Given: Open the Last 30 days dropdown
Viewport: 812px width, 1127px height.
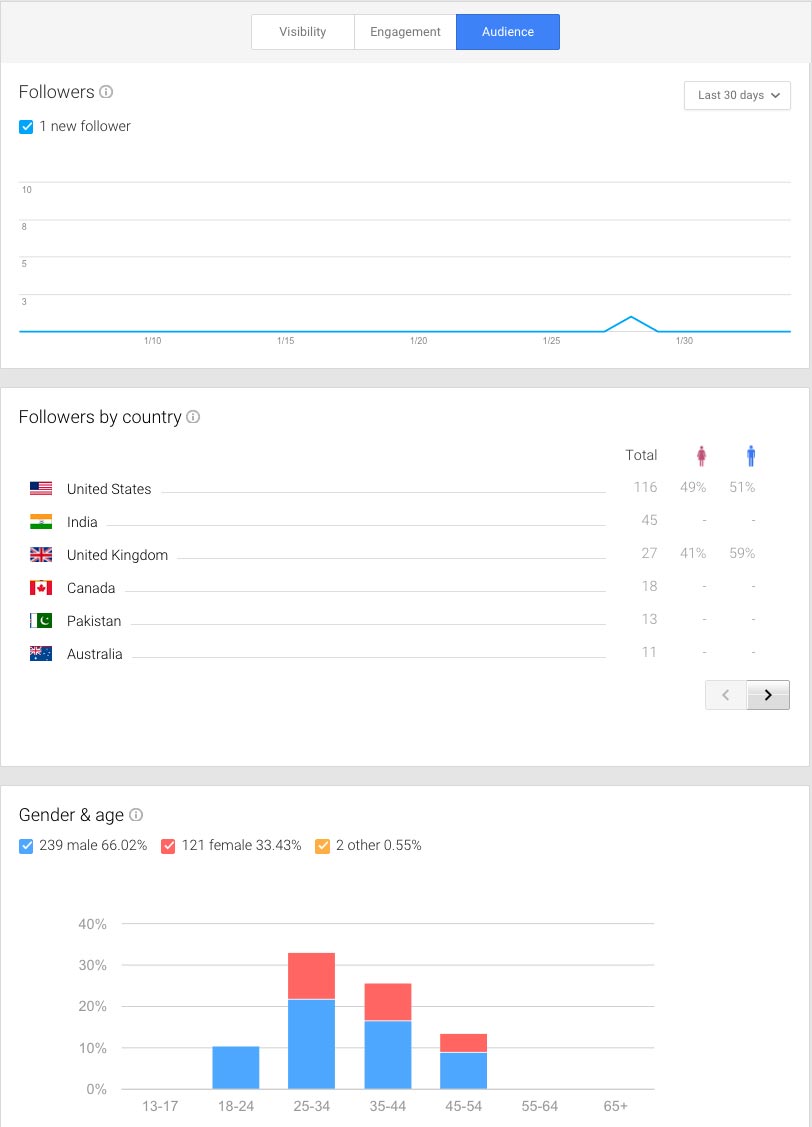Looking at the screenshot, I should point(737,95).
